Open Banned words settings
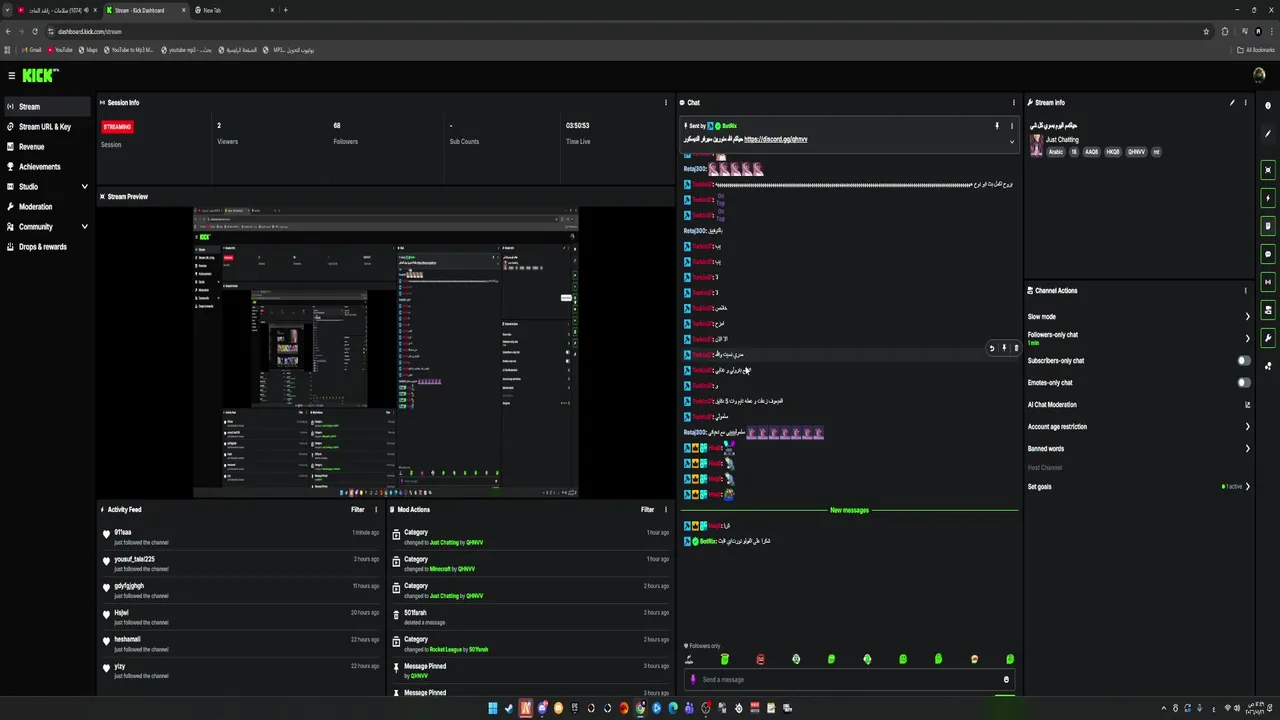1280x720 pixels. 1139,449
